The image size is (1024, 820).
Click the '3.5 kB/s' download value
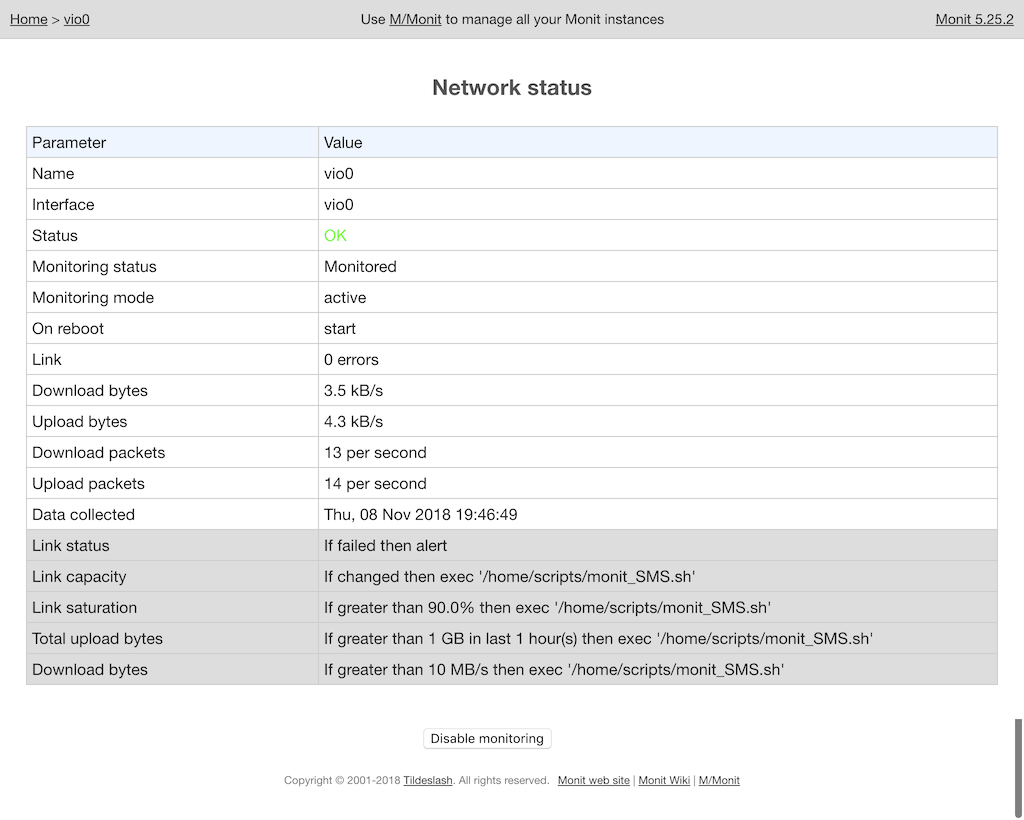353,390
